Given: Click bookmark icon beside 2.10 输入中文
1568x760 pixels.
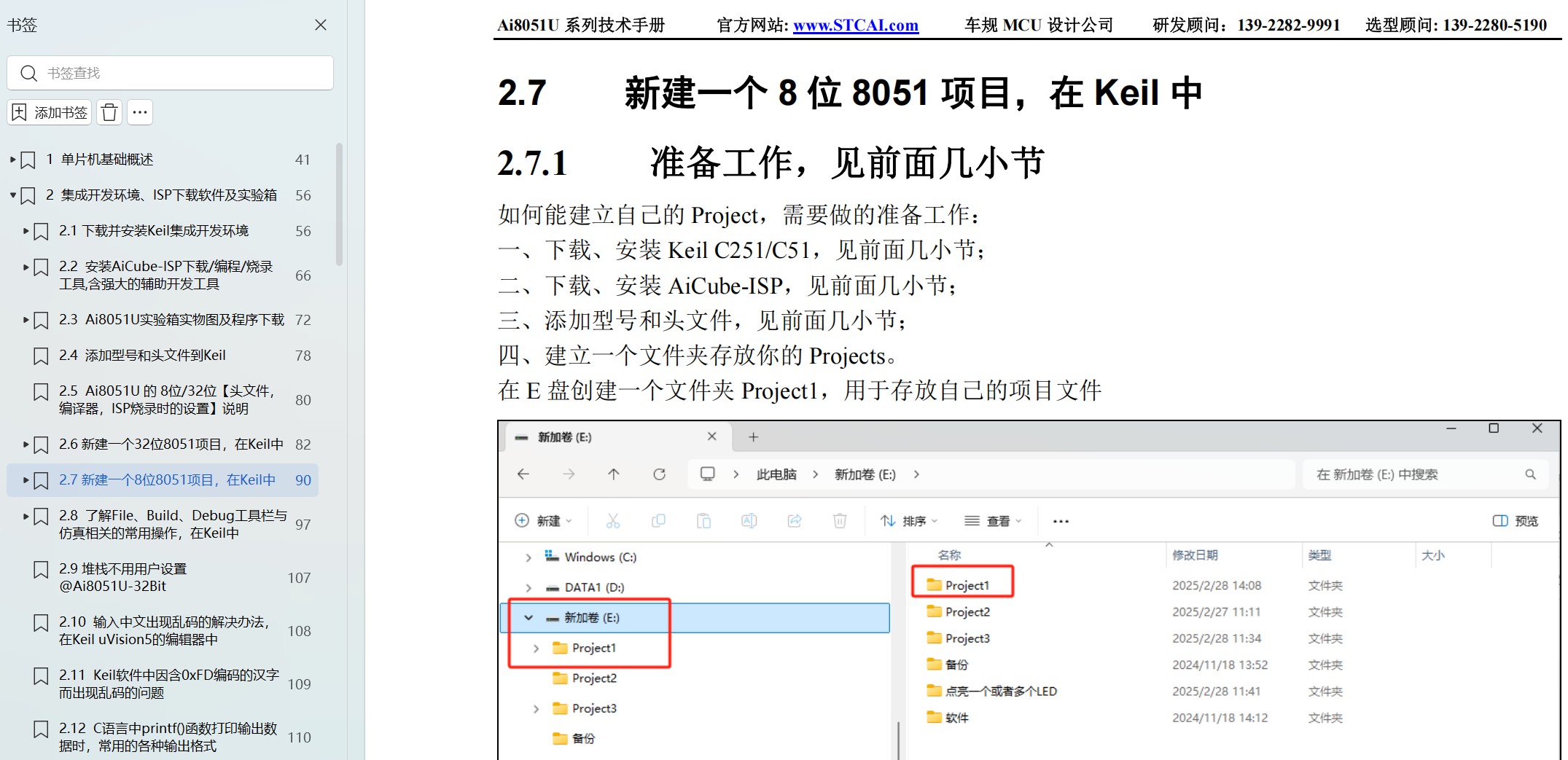Looking at the screenshot, I should pyautogui.click(x=42, y=623).
